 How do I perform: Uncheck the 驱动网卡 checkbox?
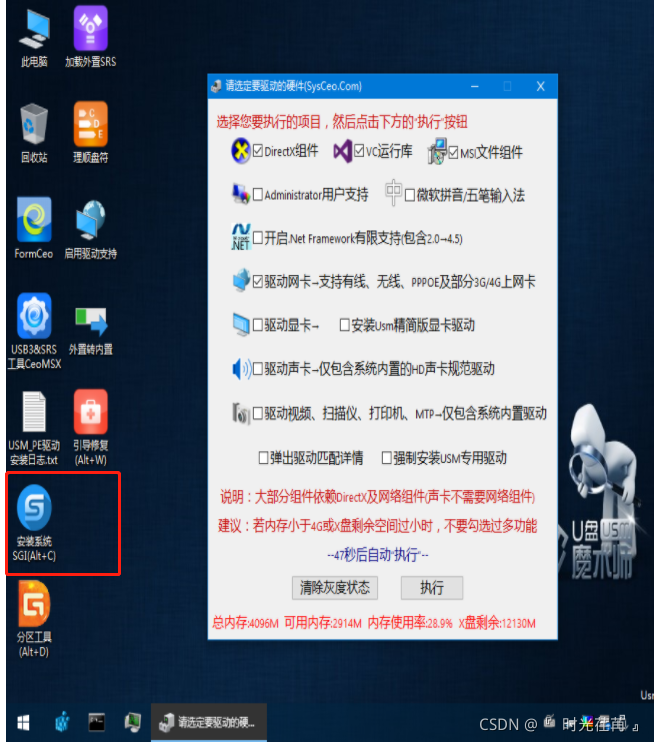[258, 282]
